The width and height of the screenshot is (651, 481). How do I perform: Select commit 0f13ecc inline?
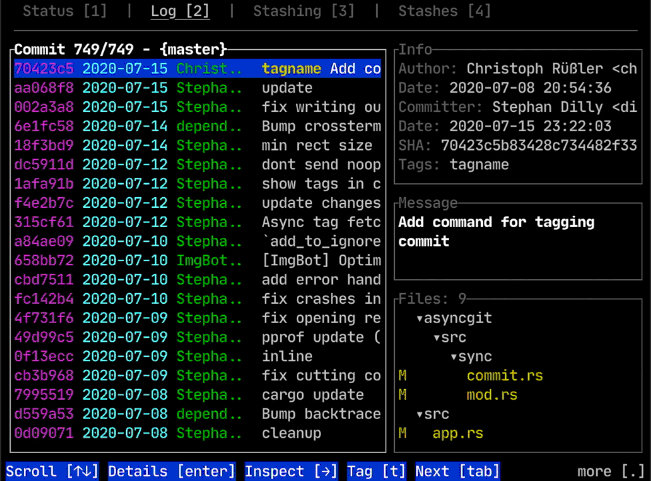click(197, 356)
